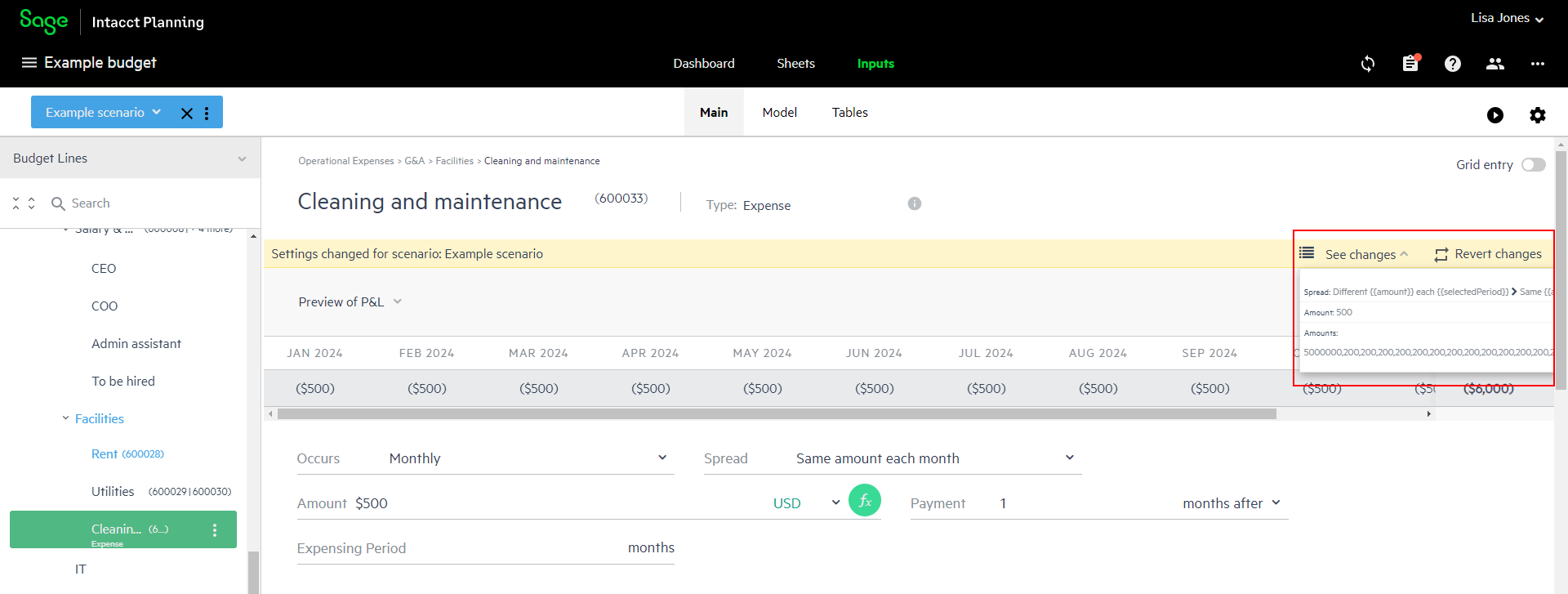Image resolution: width=1568 pixels, height=594 pixels.
Task: Click the search magnifier icon
Action: [58, 203]
